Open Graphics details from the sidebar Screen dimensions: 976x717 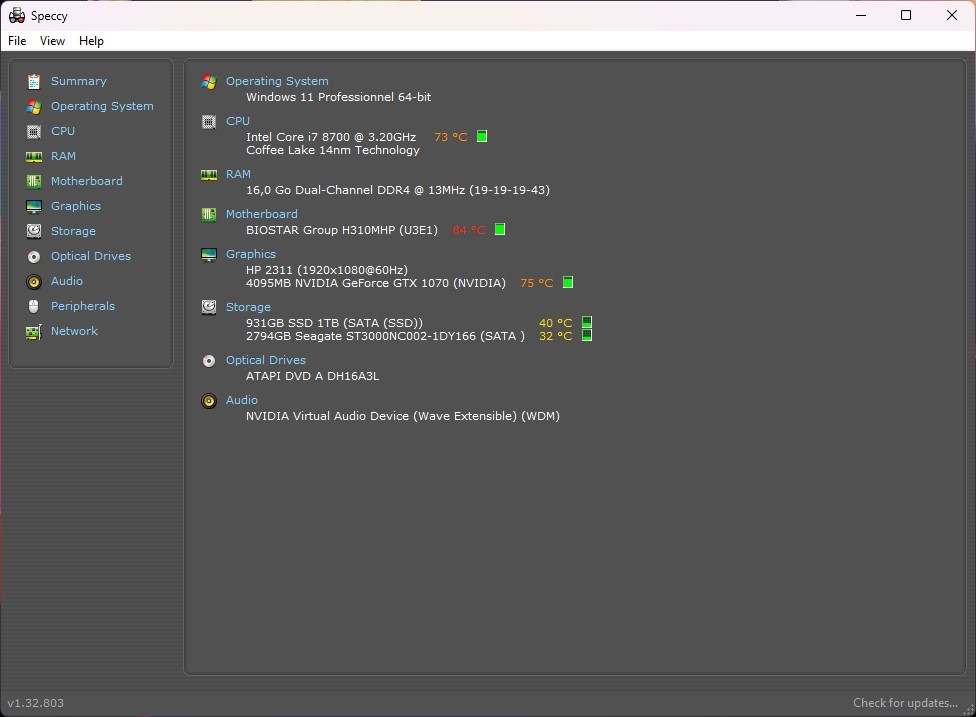76,206
